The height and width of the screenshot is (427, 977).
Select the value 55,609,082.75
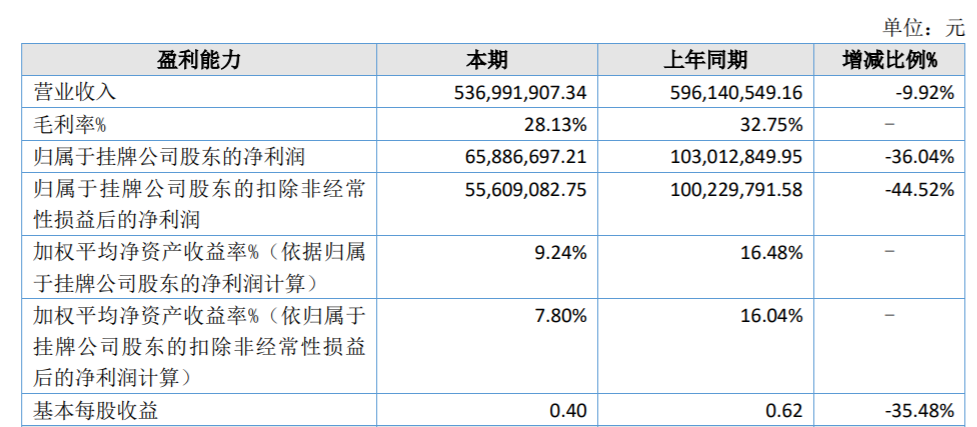click(526, 189)
